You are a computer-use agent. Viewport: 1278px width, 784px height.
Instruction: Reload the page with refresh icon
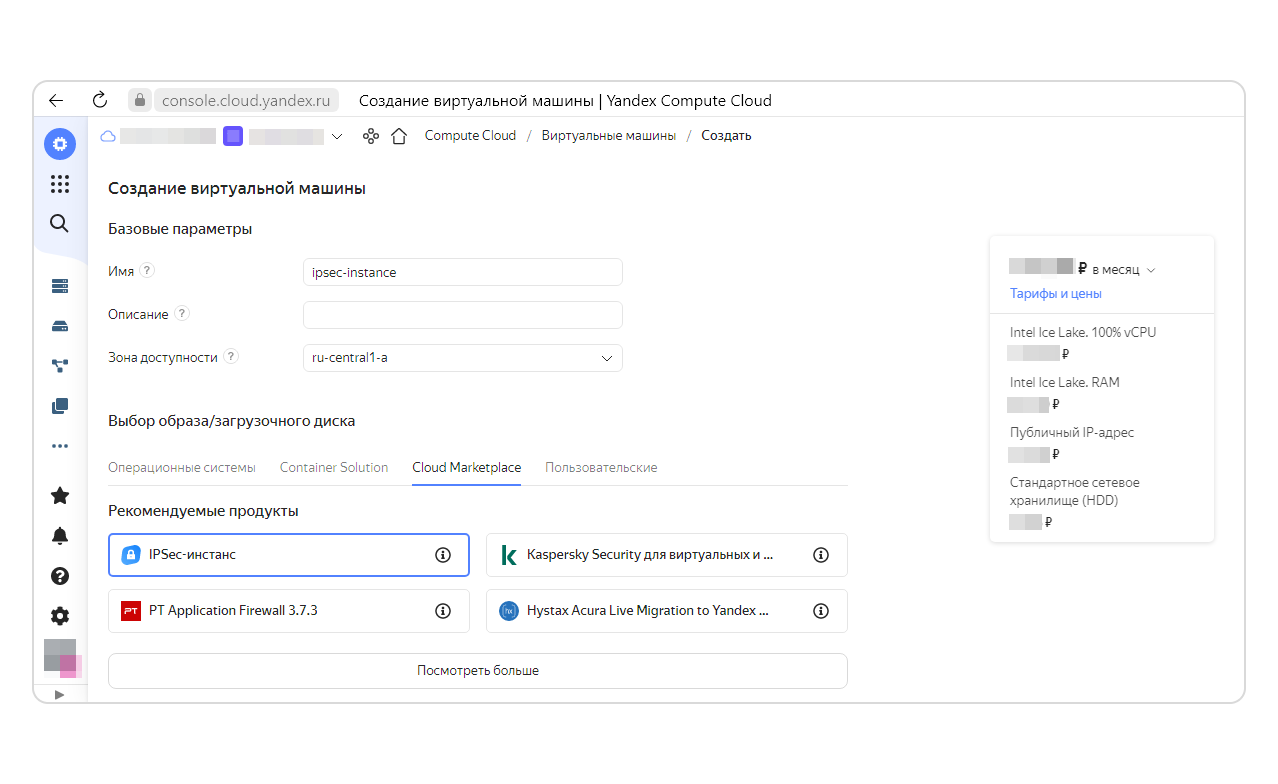pos(99,100)
